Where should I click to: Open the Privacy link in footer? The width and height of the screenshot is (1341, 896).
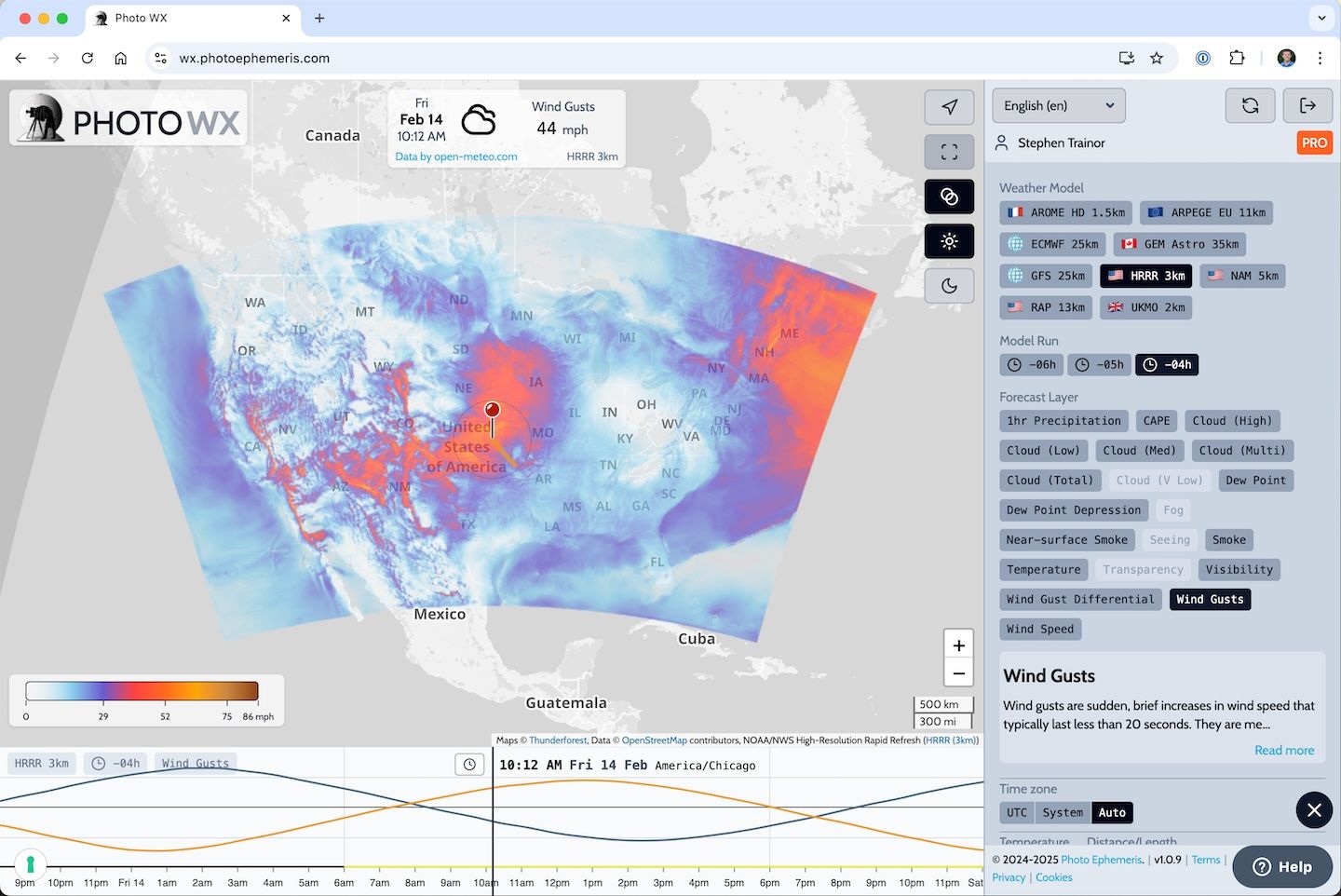(x=1009, y=877)
